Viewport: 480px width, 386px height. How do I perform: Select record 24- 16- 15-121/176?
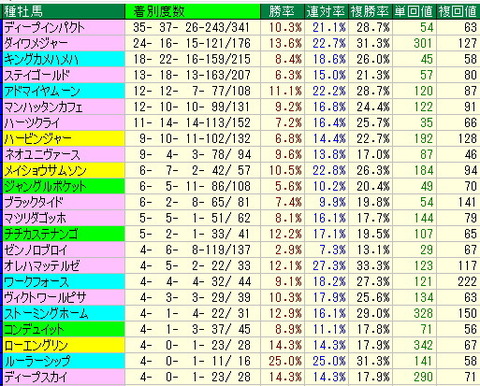[192, 43]
